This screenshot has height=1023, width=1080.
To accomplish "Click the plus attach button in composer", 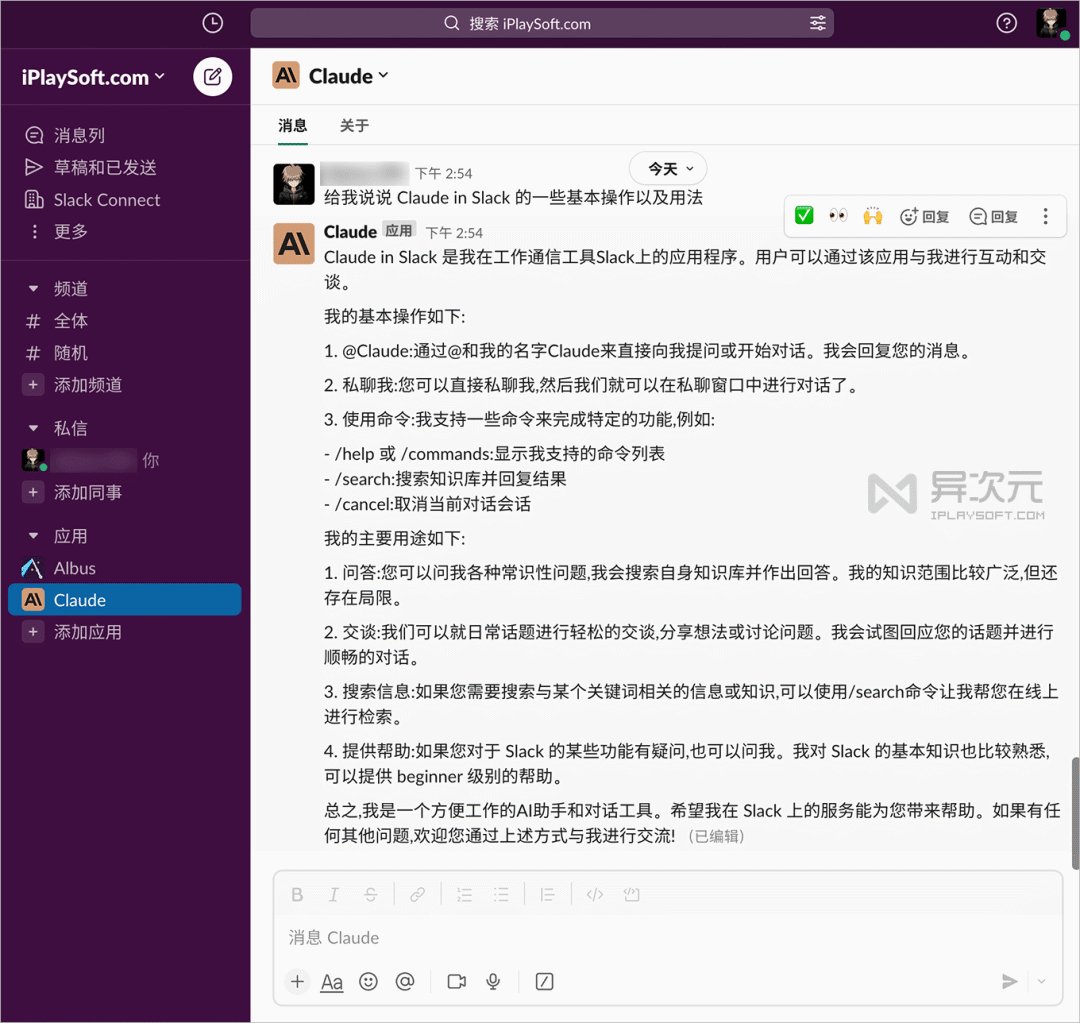I will (x=297, y=981).
